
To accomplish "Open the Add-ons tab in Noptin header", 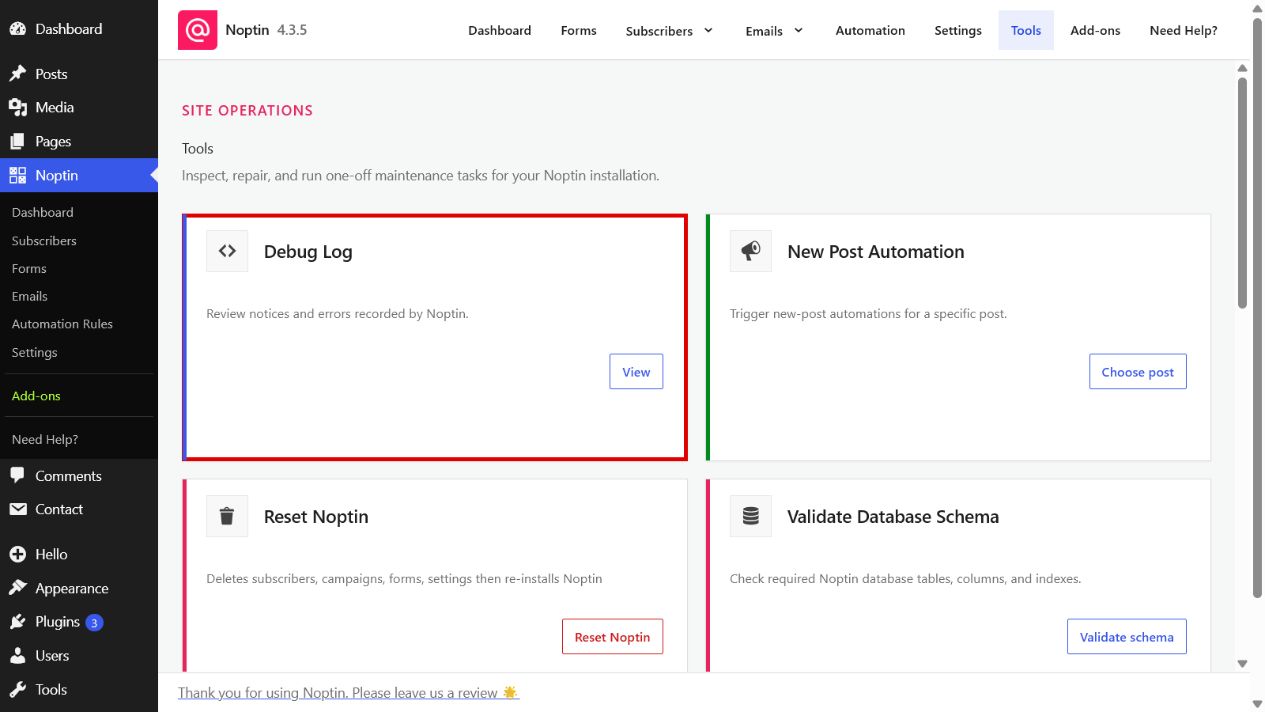I will point(1095,30).
